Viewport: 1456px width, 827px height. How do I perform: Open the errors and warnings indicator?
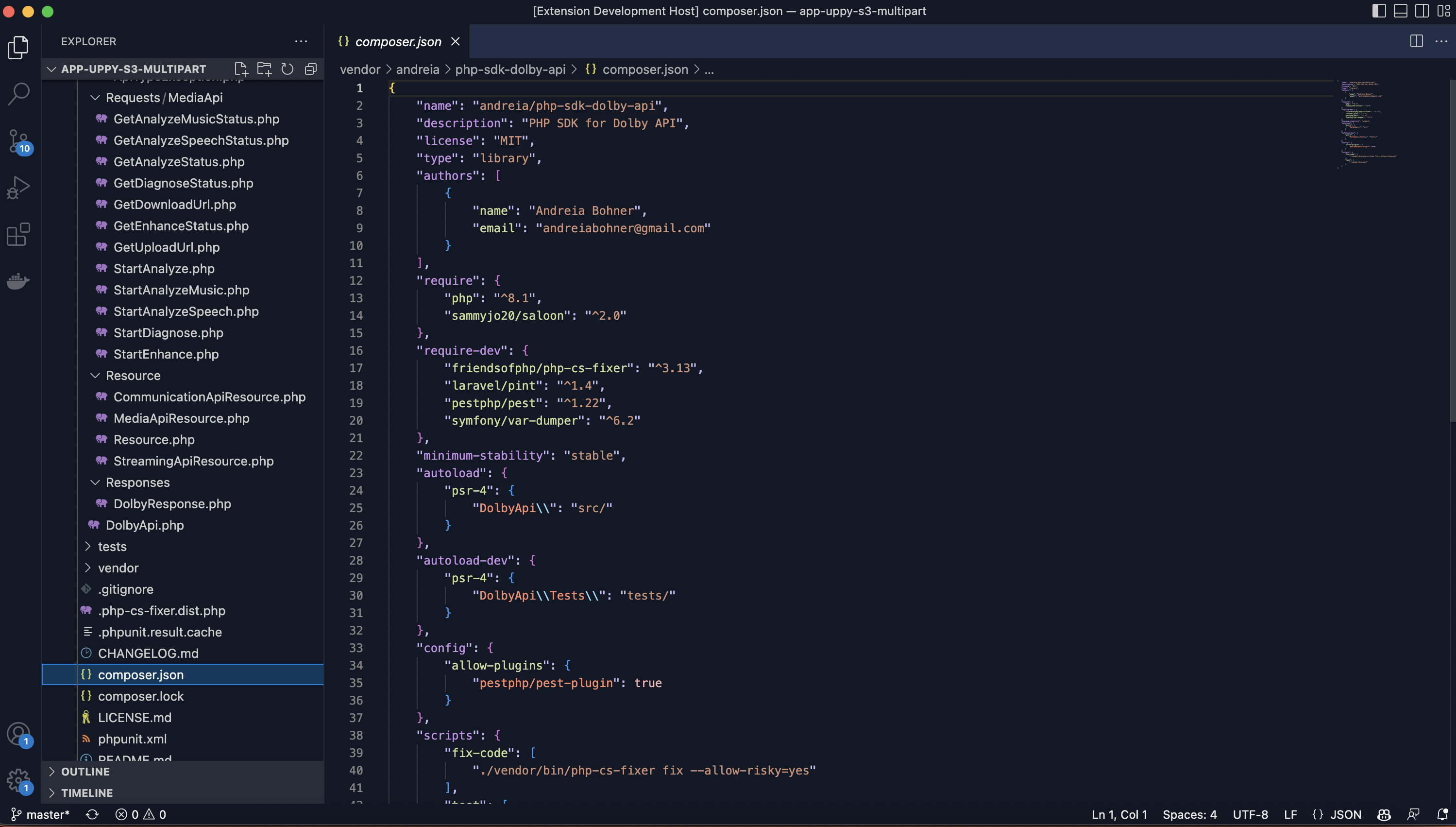(x=140, y=814)
